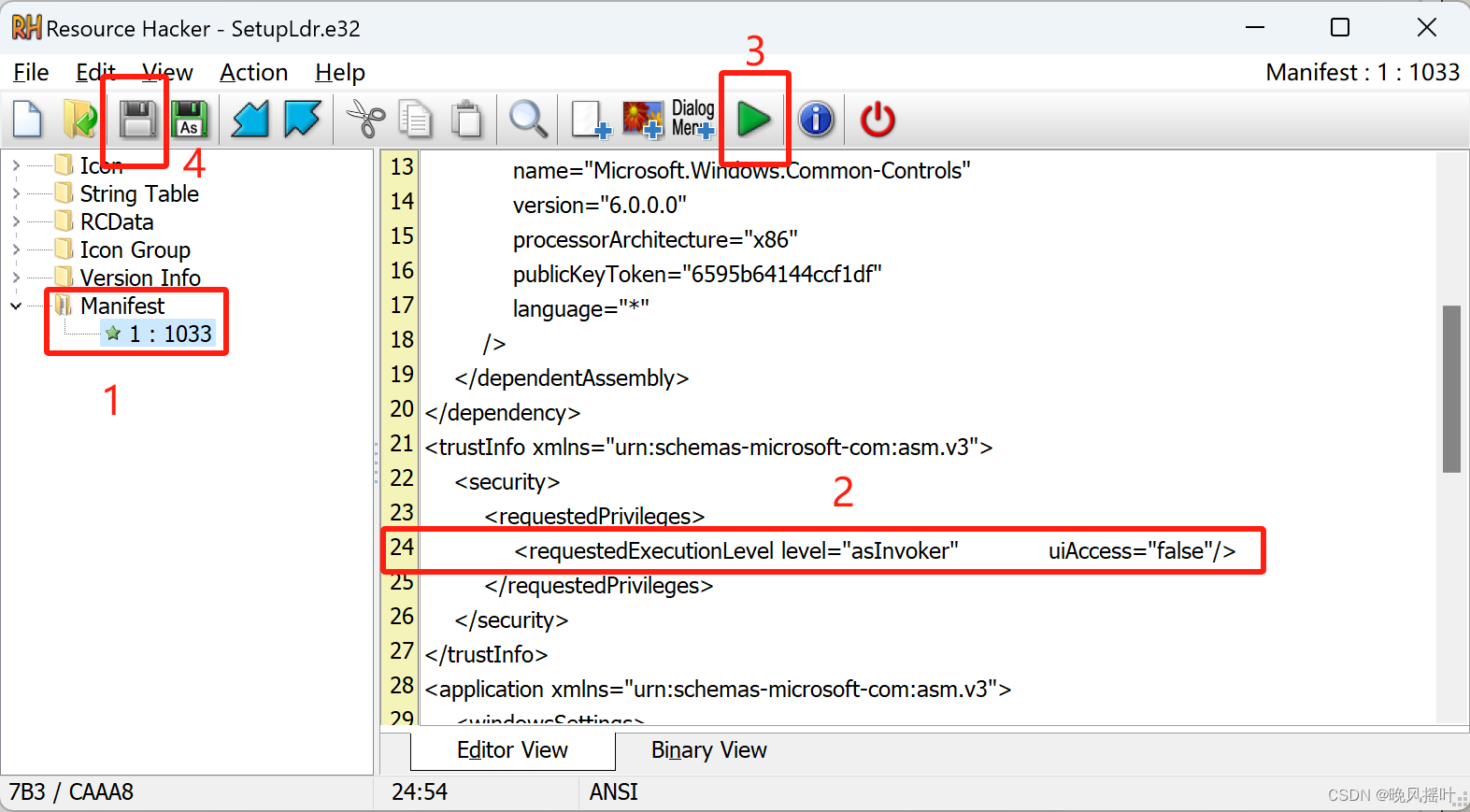Open the blue info icon

(x=816, y=120)
